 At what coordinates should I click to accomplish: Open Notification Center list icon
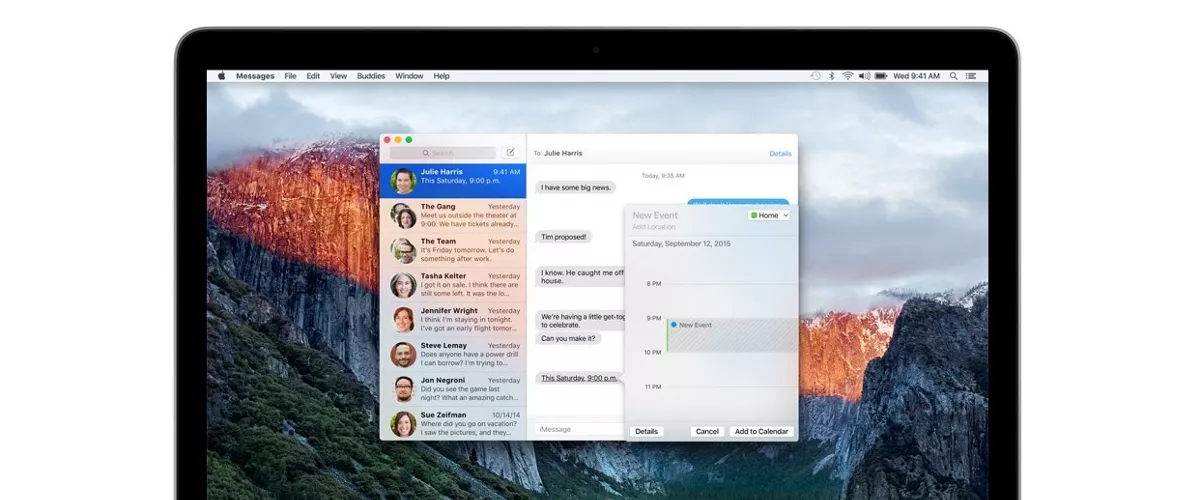click(x=972, y=76)
